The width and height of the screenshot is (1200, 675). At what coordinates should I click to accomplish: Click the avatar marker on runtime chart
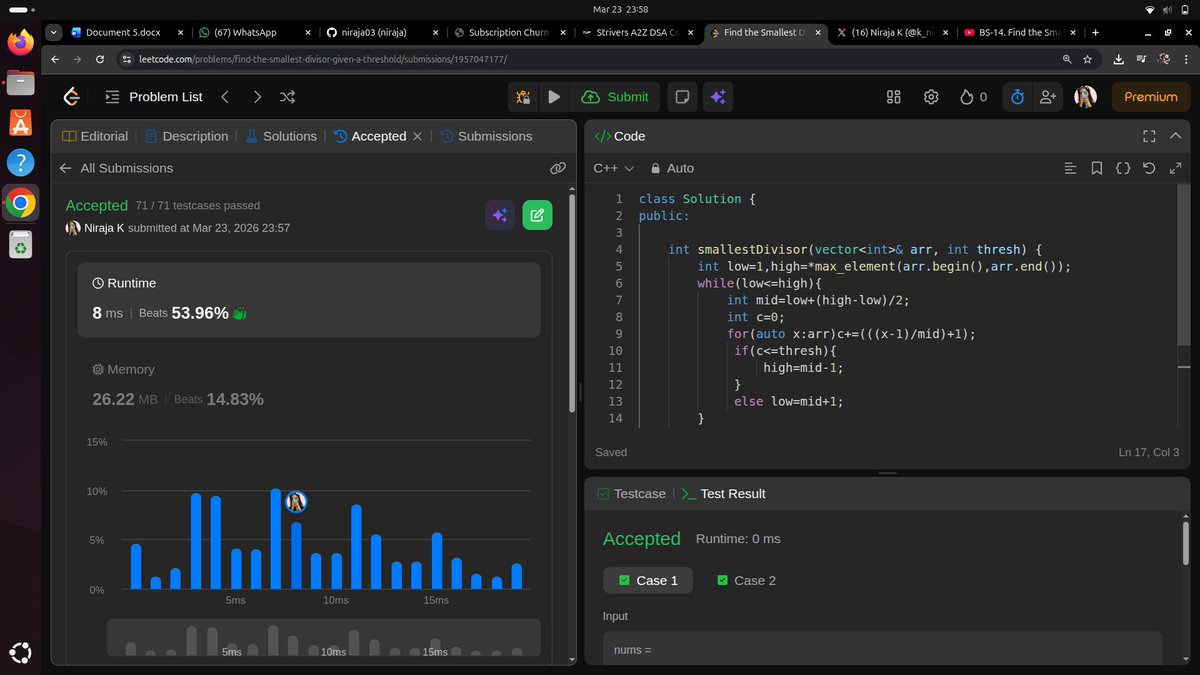[296, 502]
